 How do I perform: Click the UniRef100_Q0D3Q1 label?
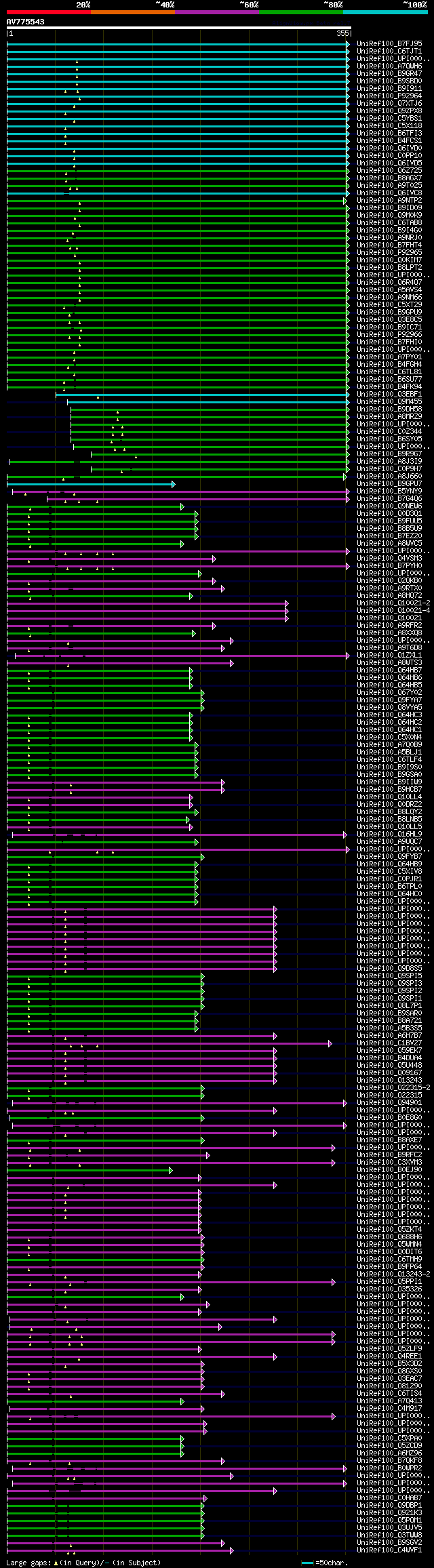click(389, 513)
